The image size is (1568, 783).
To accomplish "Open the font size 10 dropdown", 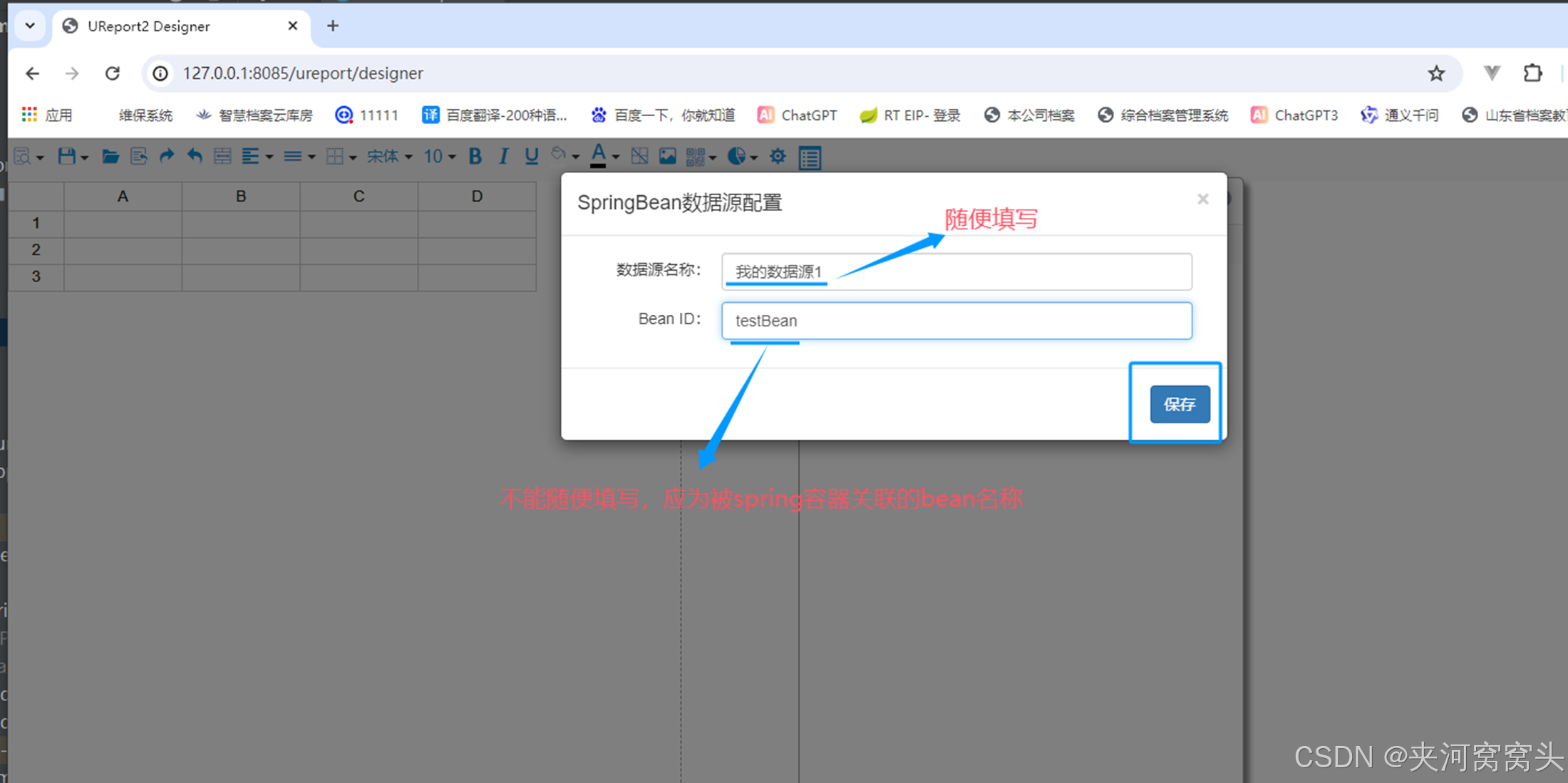I will 439,157.
